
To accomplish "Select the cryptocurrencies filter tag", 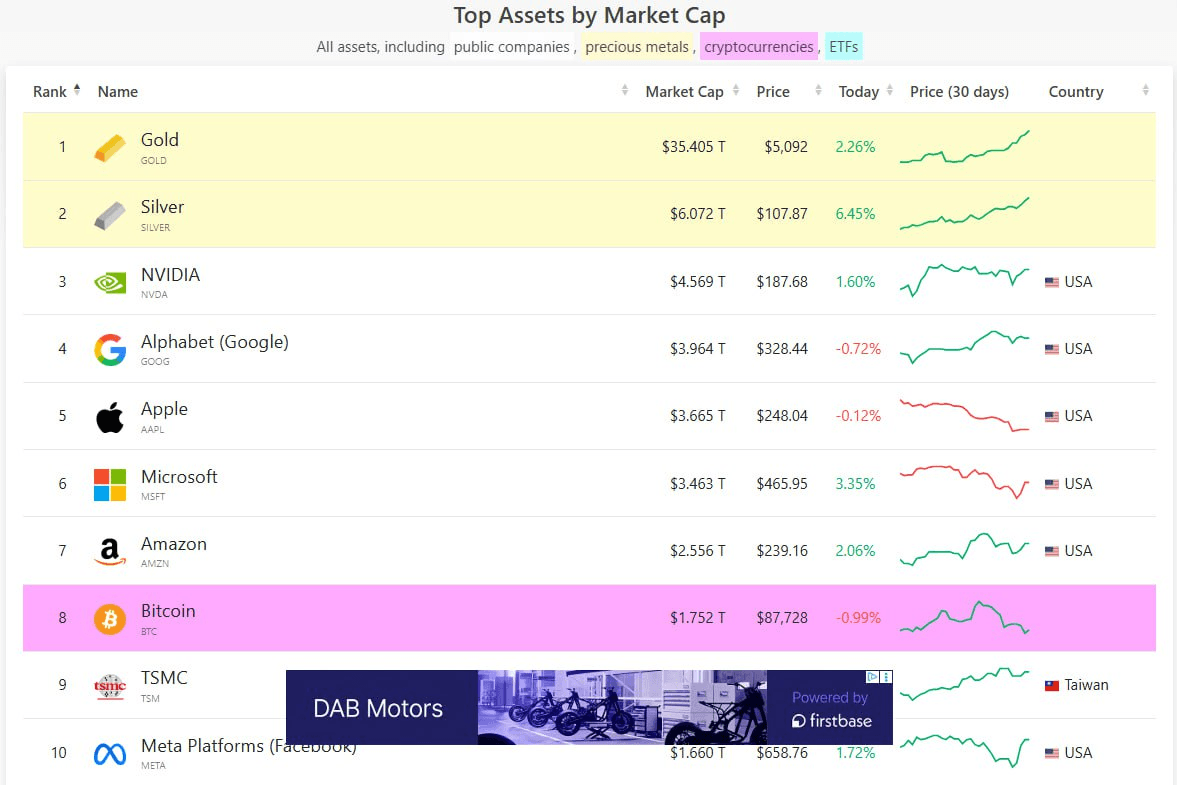I will tap(758, 47).
